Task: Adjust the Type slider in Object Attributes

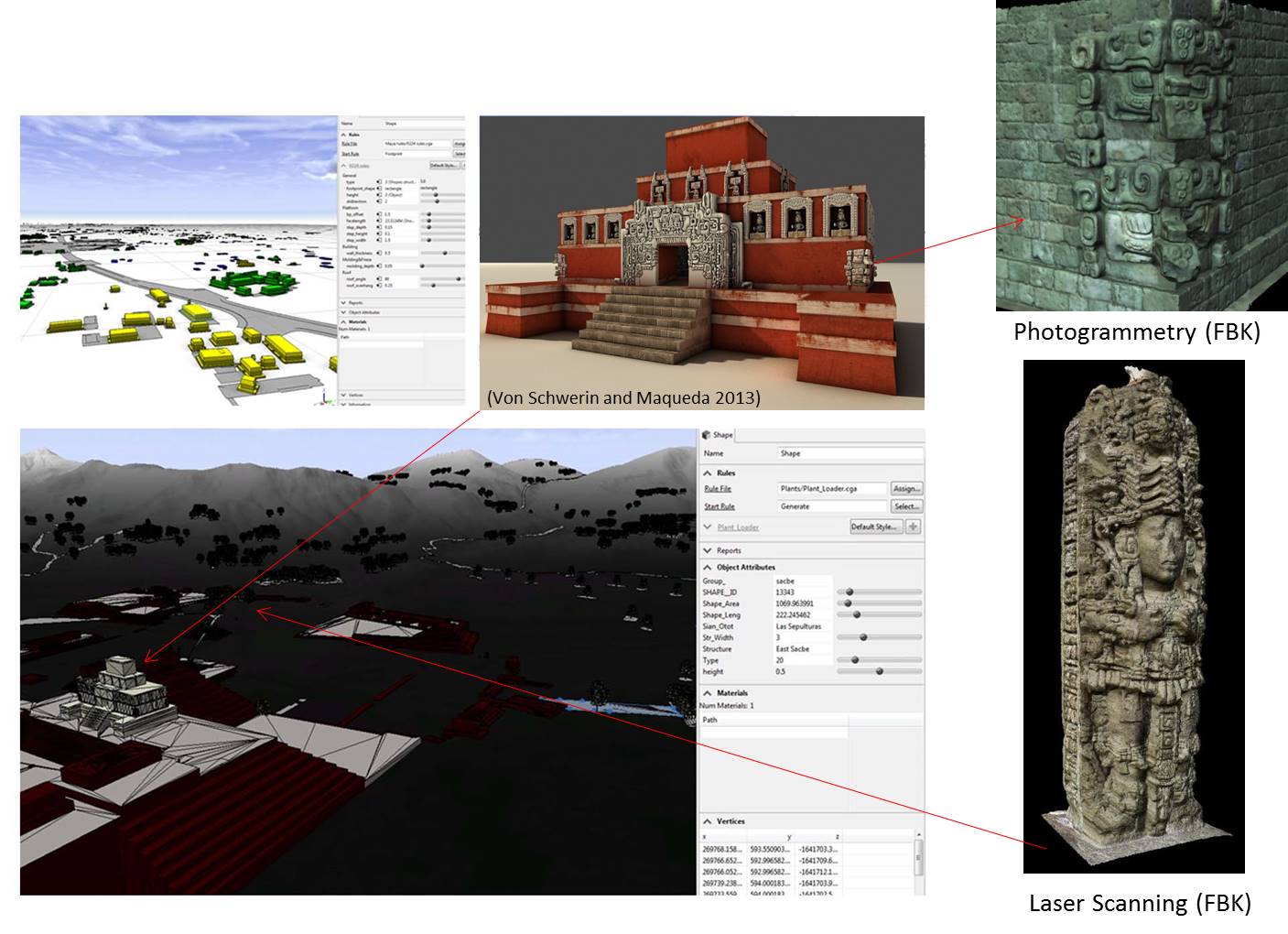Action: coord(879,659)
